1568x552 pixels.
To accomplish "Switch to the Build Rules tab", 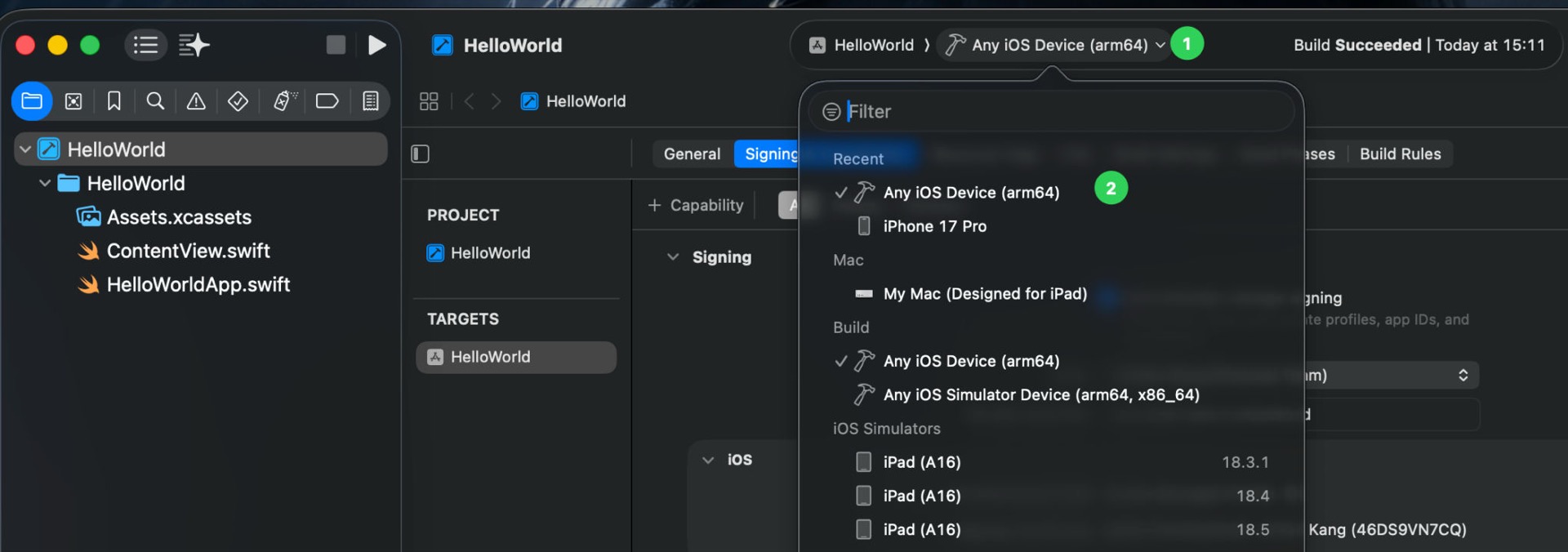I will (1400, 154).
